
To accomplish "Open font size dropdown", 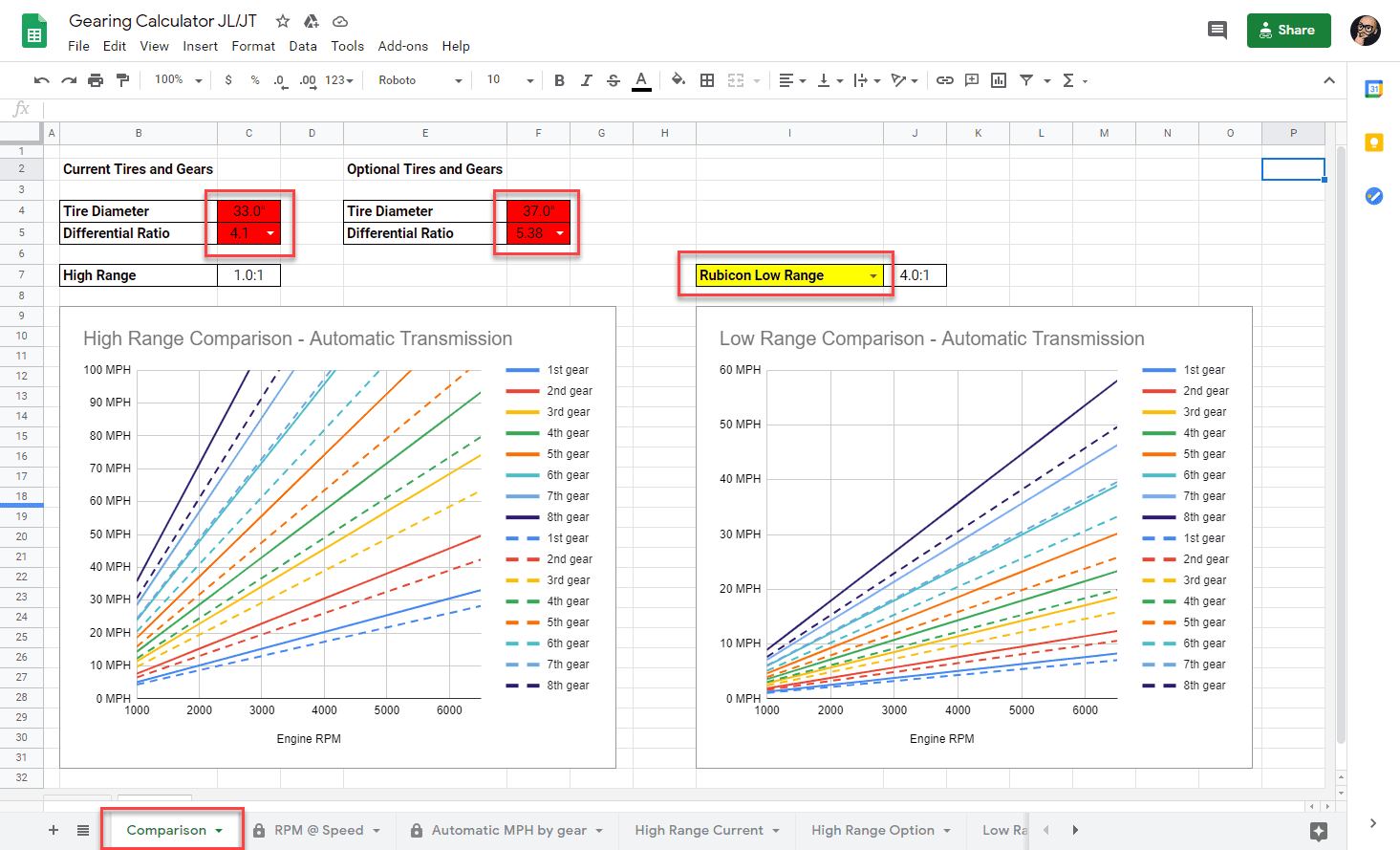I will point(509,80).
